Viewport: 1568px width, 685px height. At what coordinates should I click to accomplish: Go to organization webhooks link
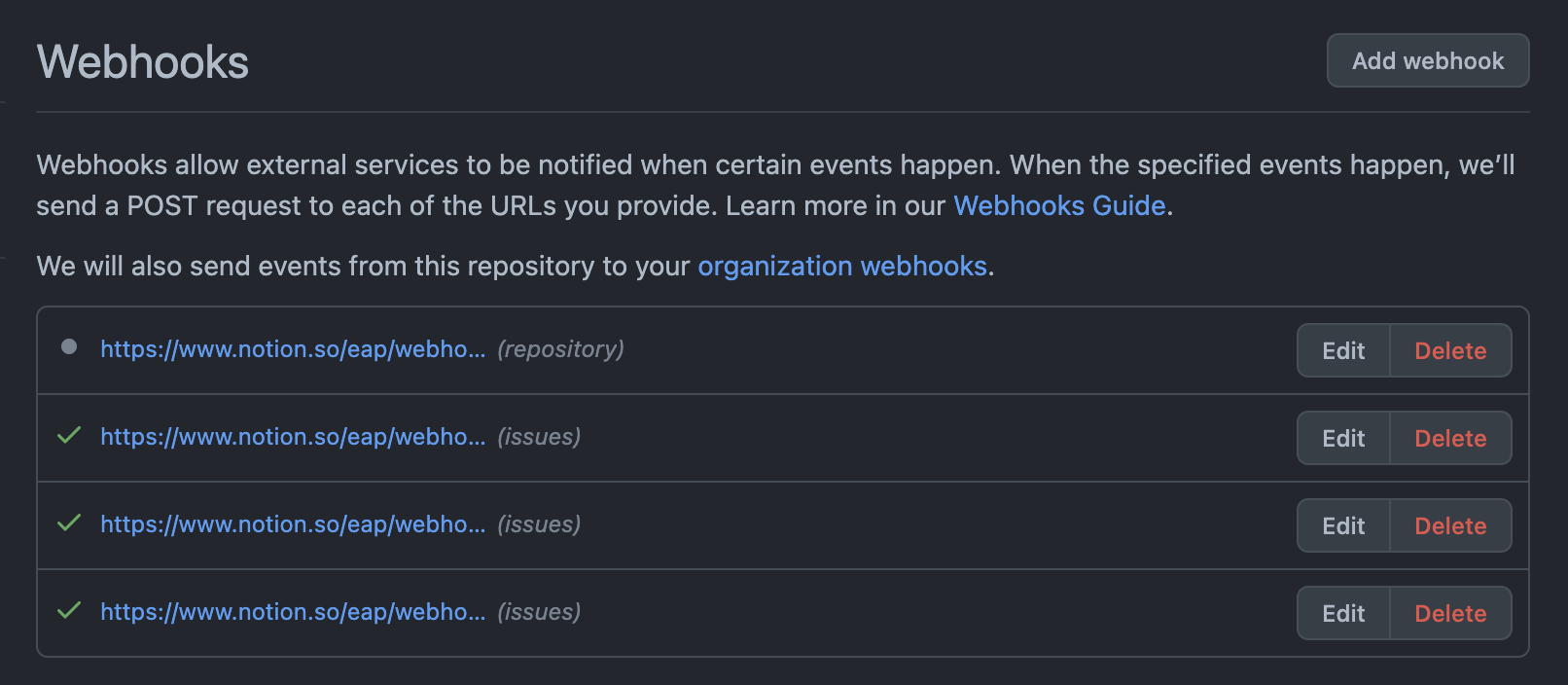click(842, 266)
